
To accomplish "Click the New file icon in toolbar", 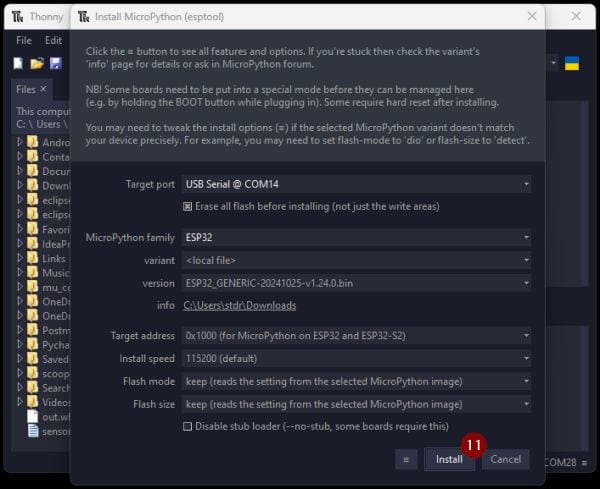I will coord(18,63).
